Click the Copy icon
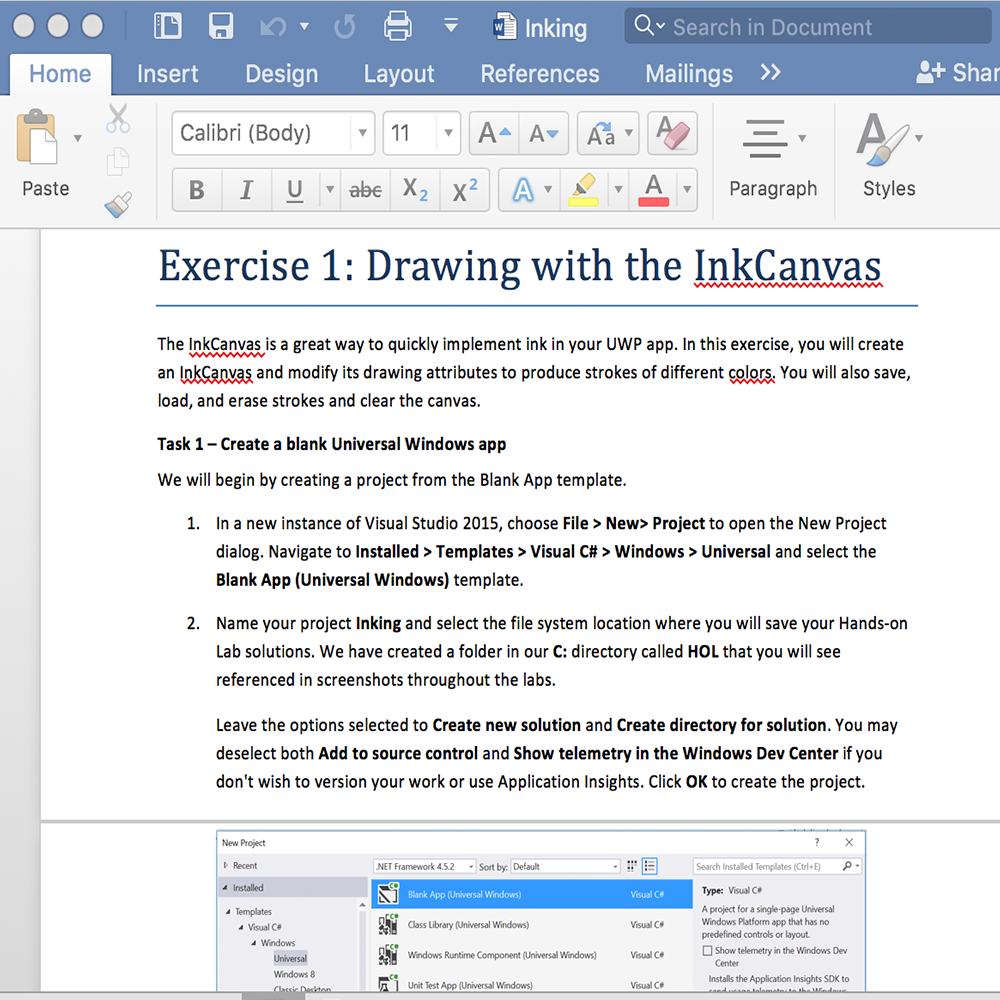The height and width of the screenshot is (1000, 1000). (118, 161)
